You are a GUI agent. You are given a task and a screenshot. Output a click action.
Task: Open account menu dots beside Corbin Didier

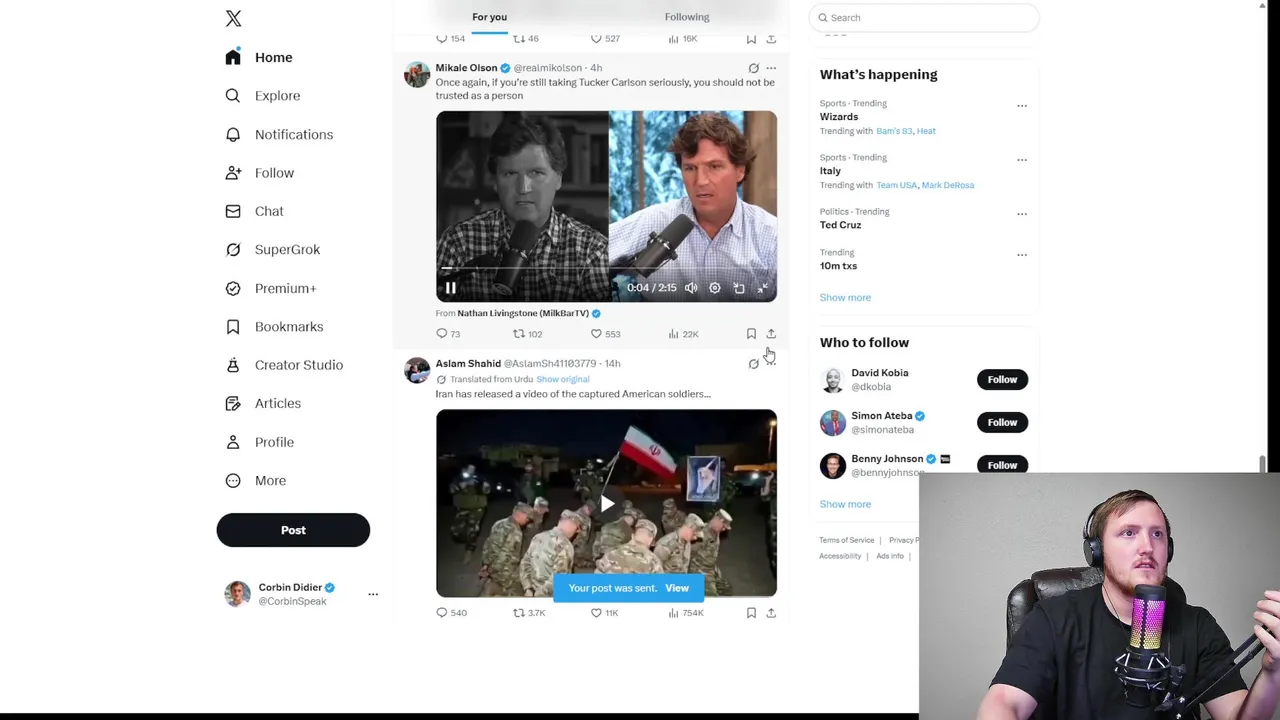pos(373,594)
